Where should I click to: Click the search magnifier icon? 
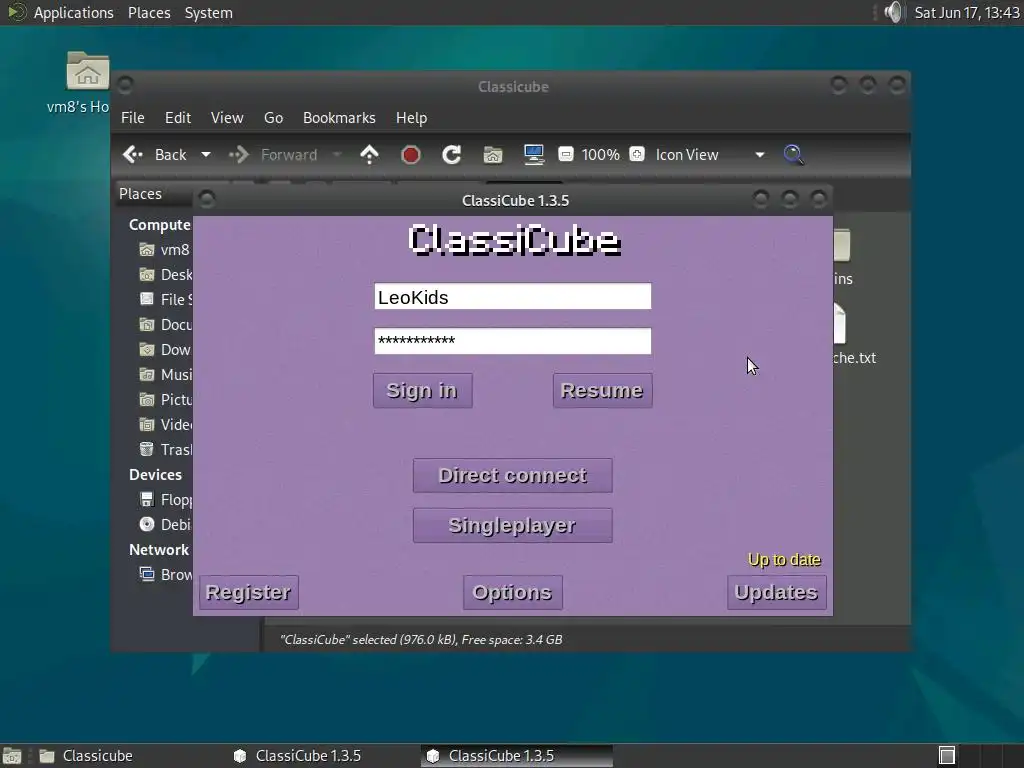(793, 155)
